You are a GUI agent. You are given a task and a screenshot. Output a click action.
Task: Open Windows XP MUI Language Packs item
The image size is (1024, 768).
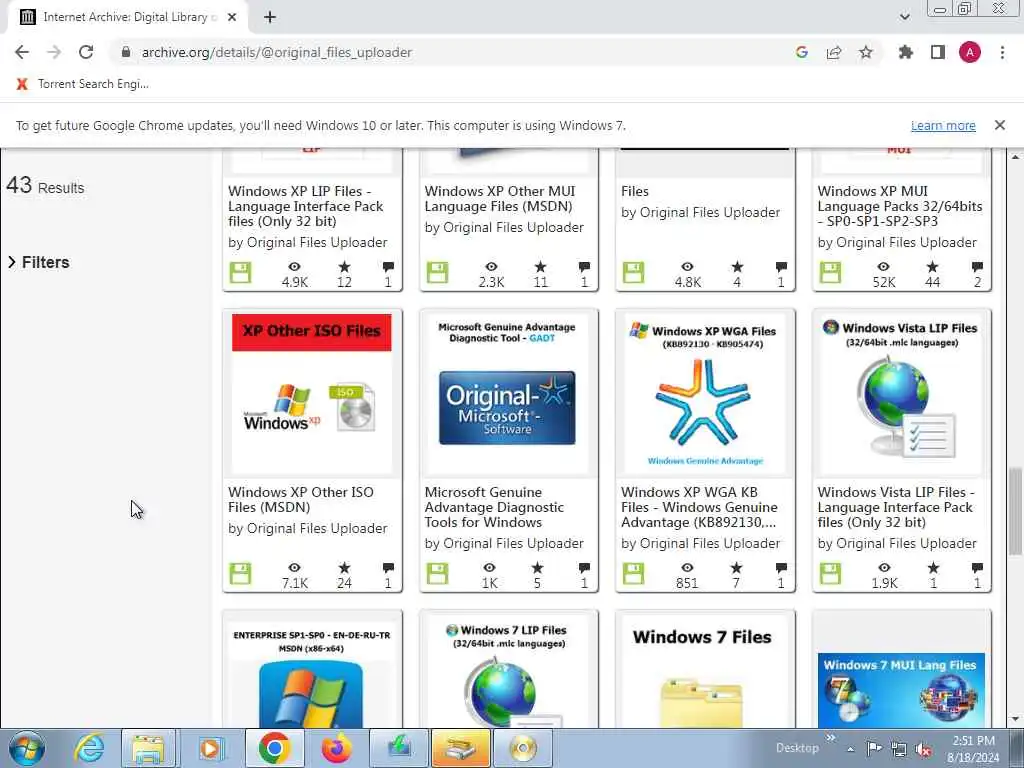pyautogui.click(x=899, y=206)
